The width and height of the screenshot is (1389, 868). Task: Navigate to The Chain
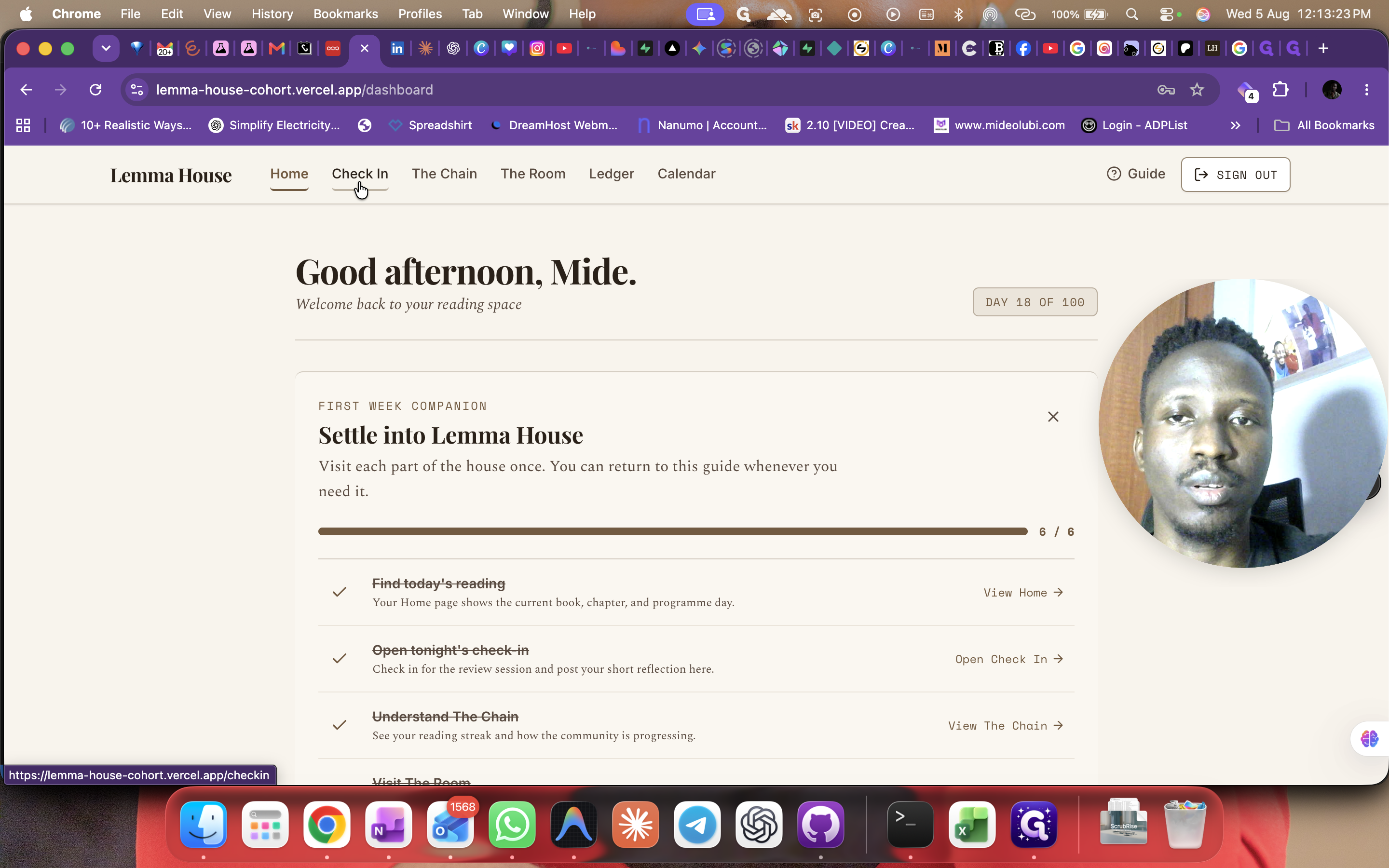[x=444, y=174]
